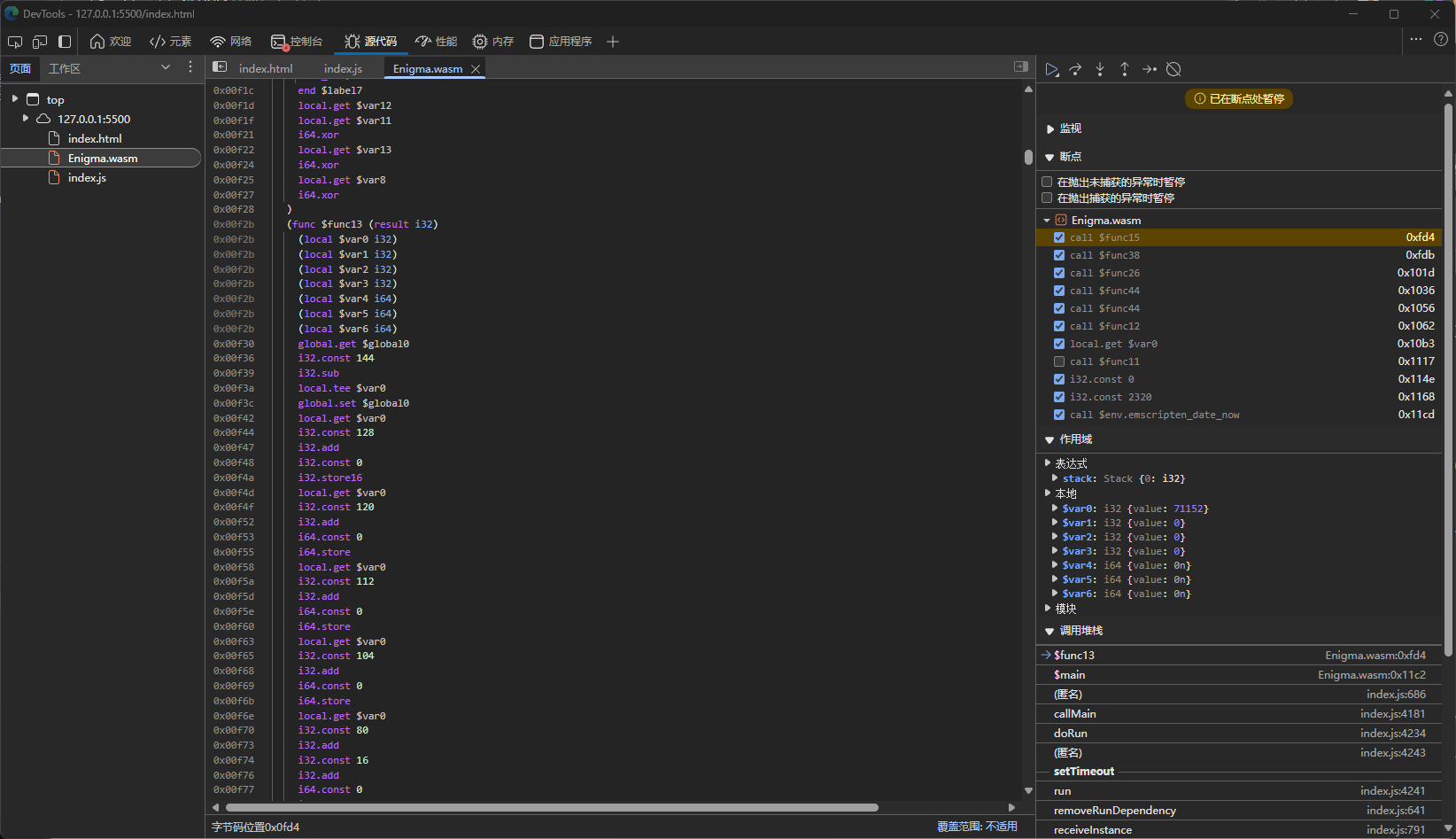Viewport: 1456px width, 839px height.
Task: Step over next function call
Action: [x=1075, y=69]
